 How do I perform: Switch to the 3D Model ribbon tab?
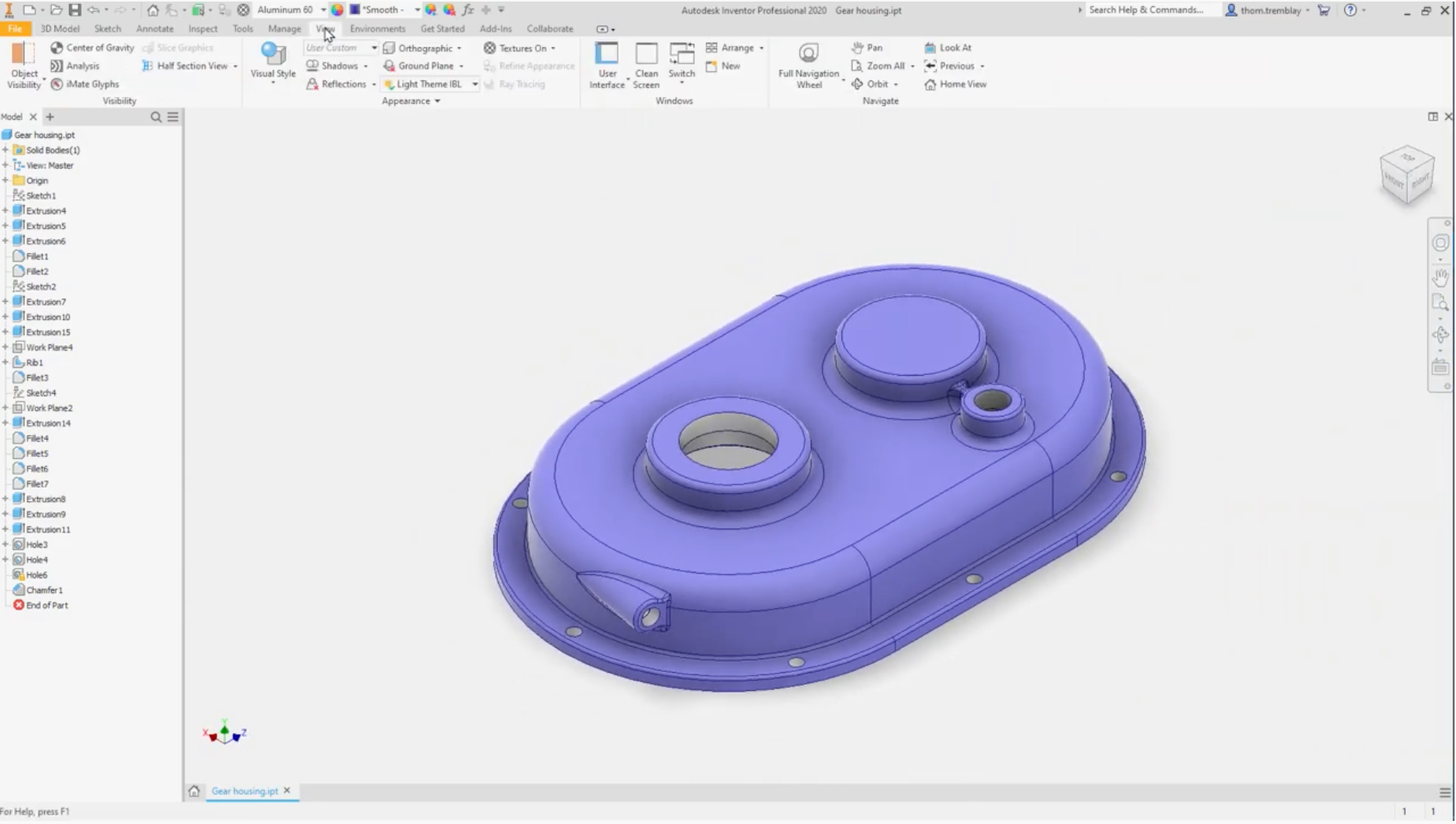coord(60,28)
